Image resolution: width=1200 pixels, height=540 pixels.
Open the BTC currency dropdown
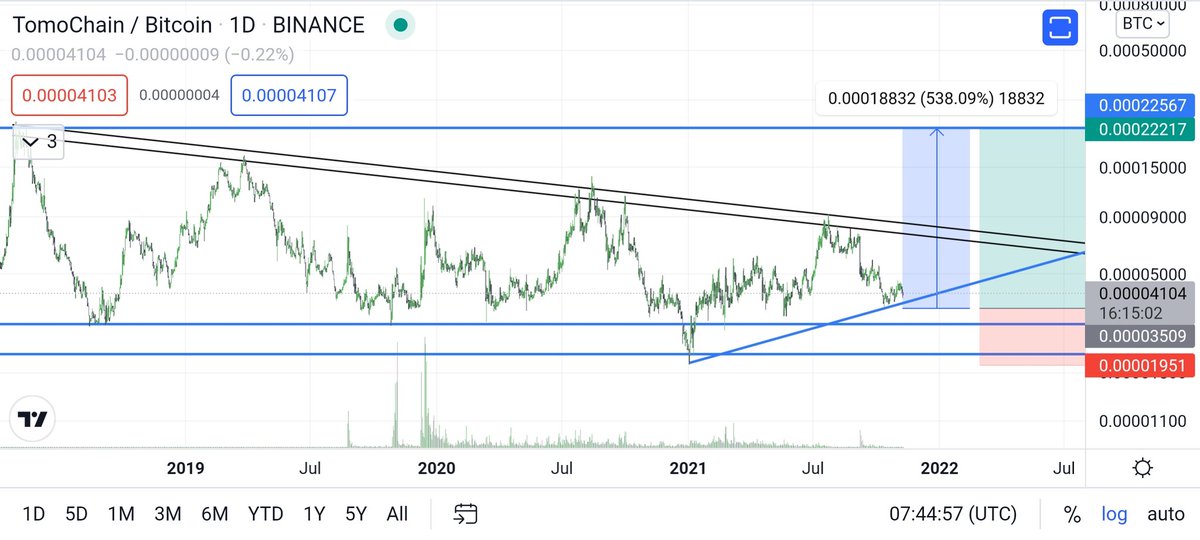tap(1143, 23)
